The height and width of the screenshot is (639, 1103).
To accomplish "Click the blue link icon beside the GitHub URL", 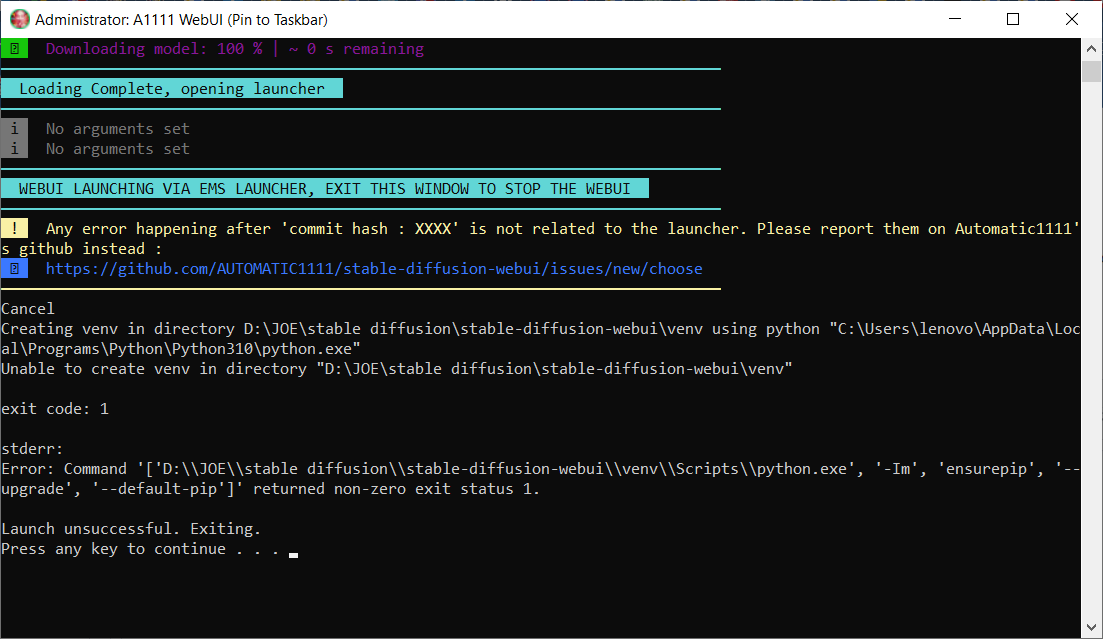I will point(14,268).
